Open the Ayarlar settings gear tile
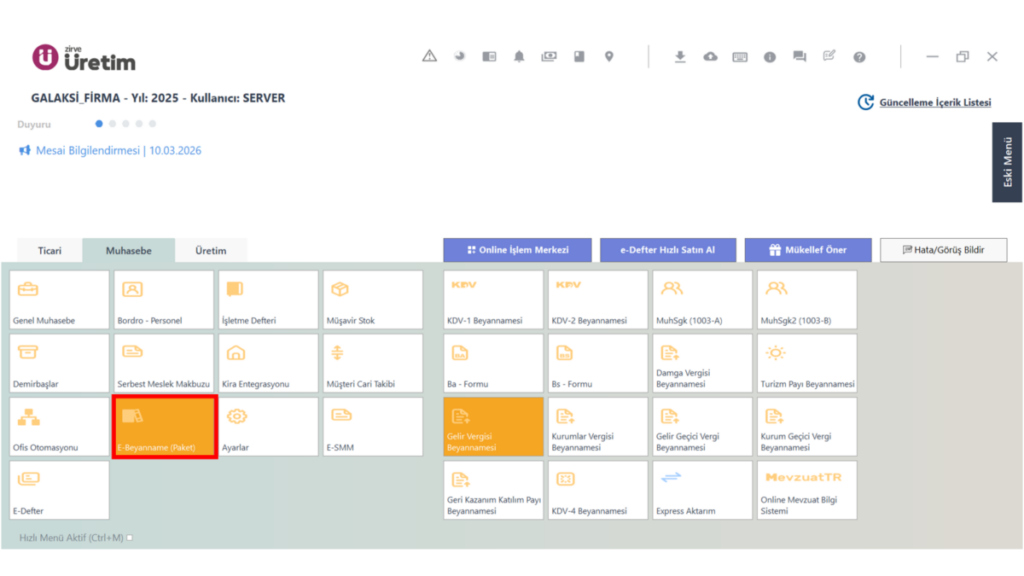 (268, 426)
